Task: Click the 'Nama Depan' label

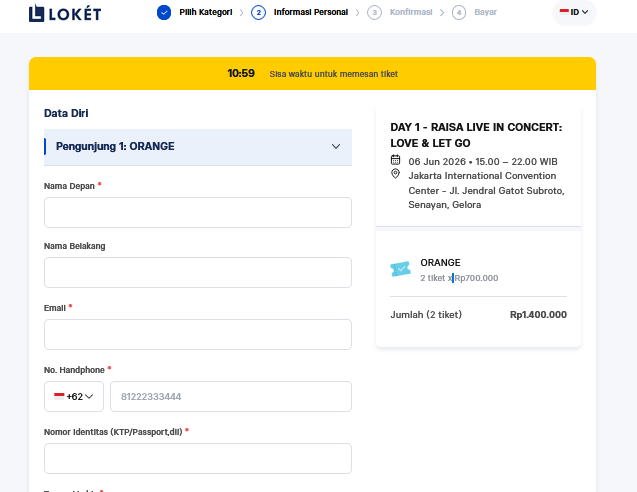Action: tap(69, 186)
